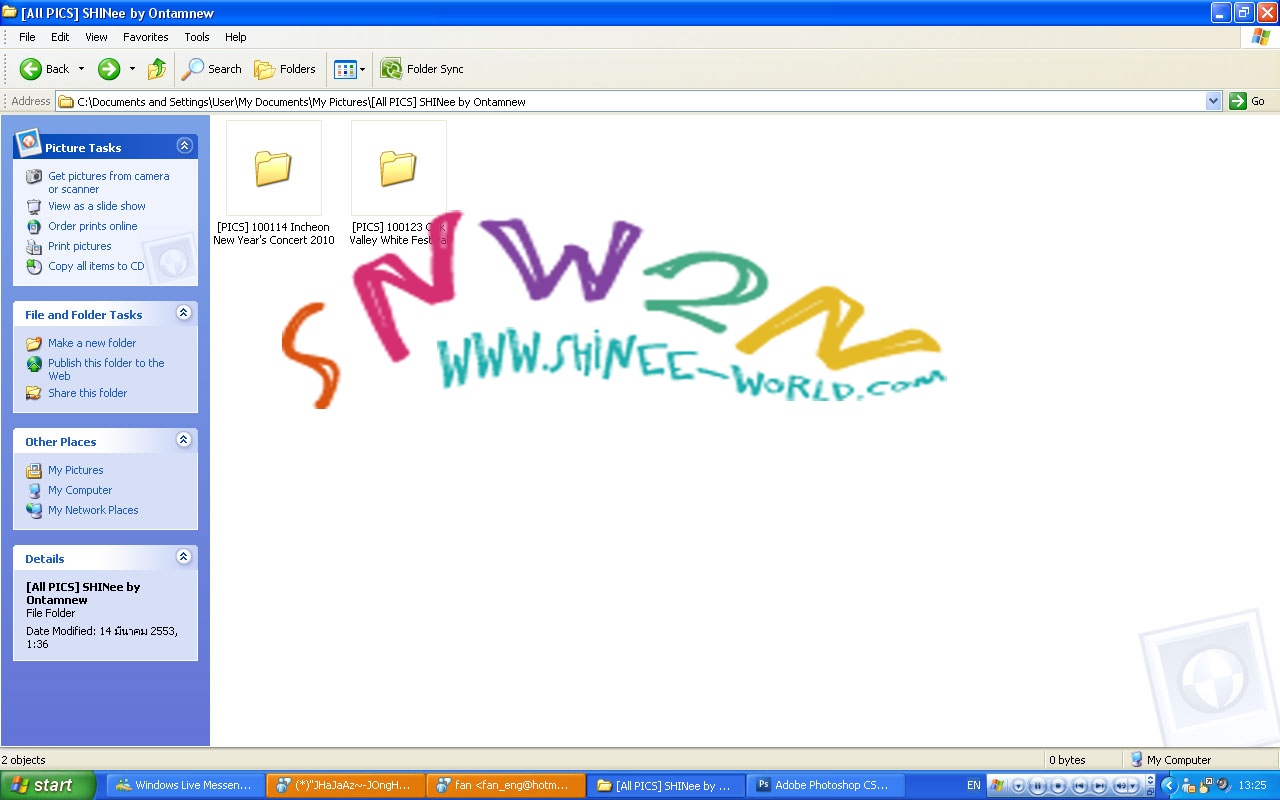Click Share this folder
1280x800 pixels.
point(88,393)
